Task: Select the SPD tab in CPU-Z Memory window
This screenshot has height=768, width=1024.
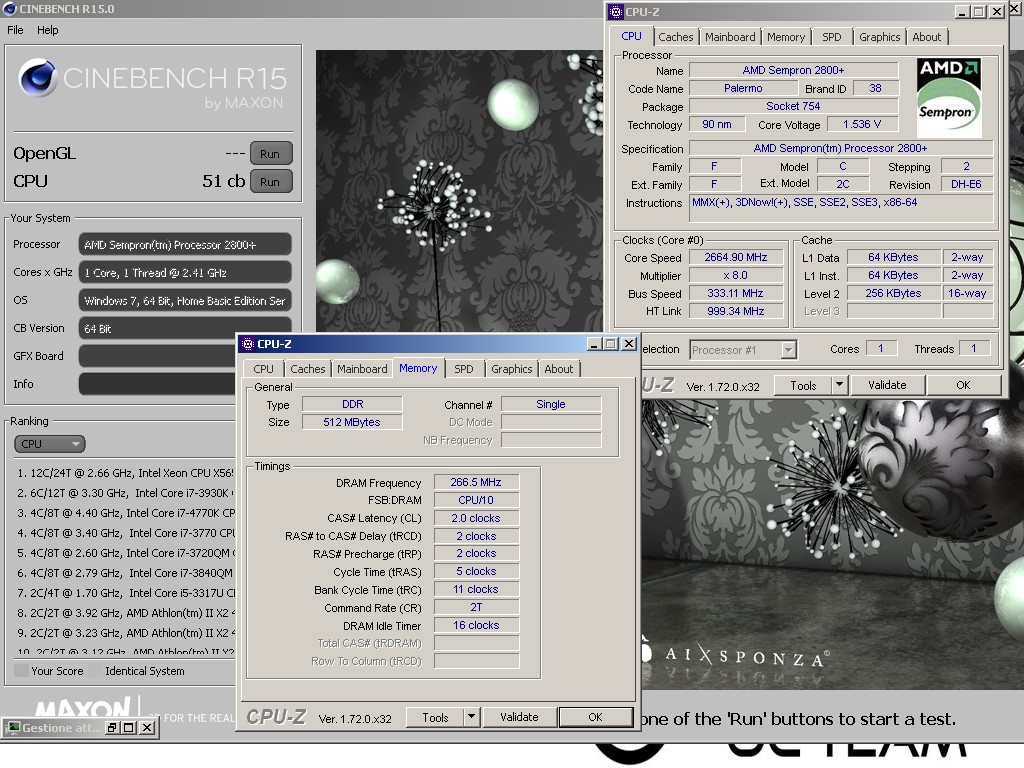Action: tap(464, 369)
